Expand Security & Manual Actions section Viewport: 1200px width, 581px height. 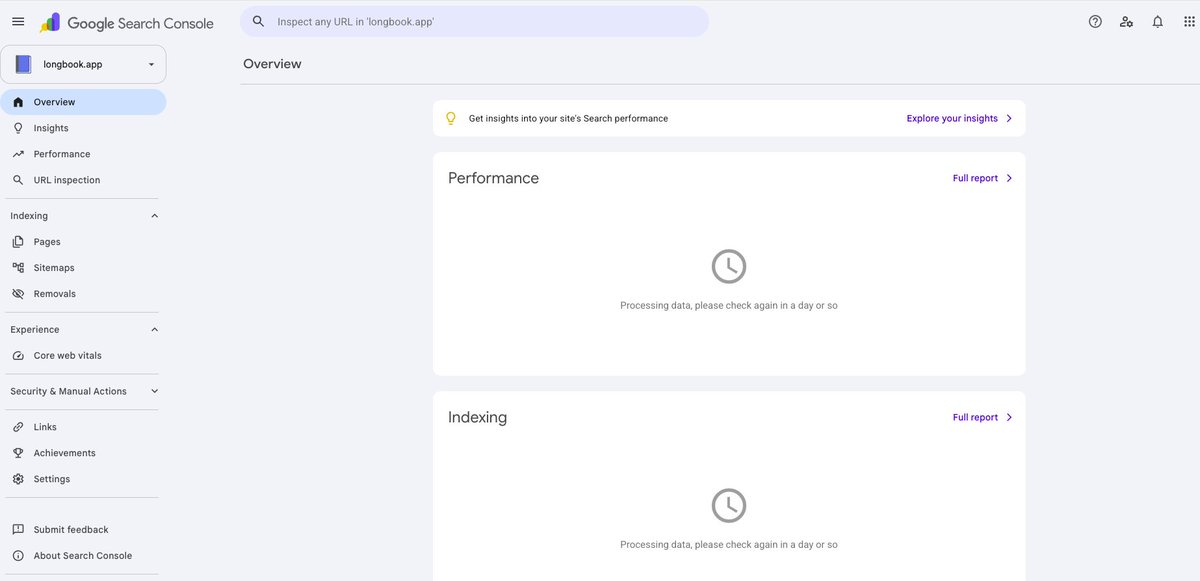154,392
